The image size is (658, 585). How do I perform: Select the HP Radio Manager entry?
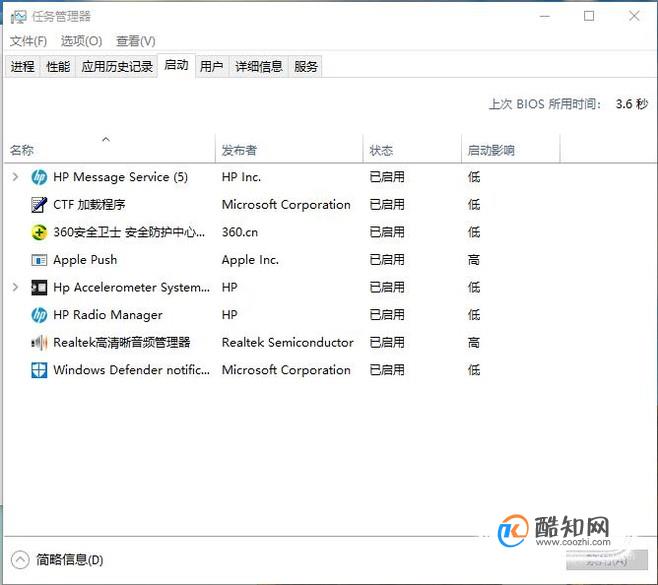click(x=107, y=315)
